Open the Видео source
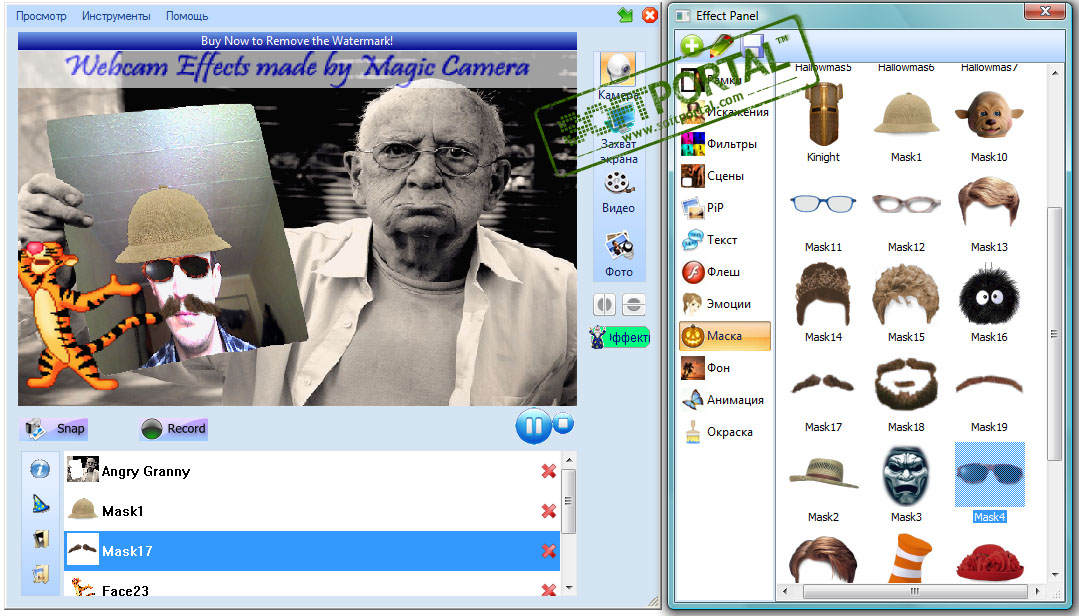1079x616 pixels. click(618, 193)
